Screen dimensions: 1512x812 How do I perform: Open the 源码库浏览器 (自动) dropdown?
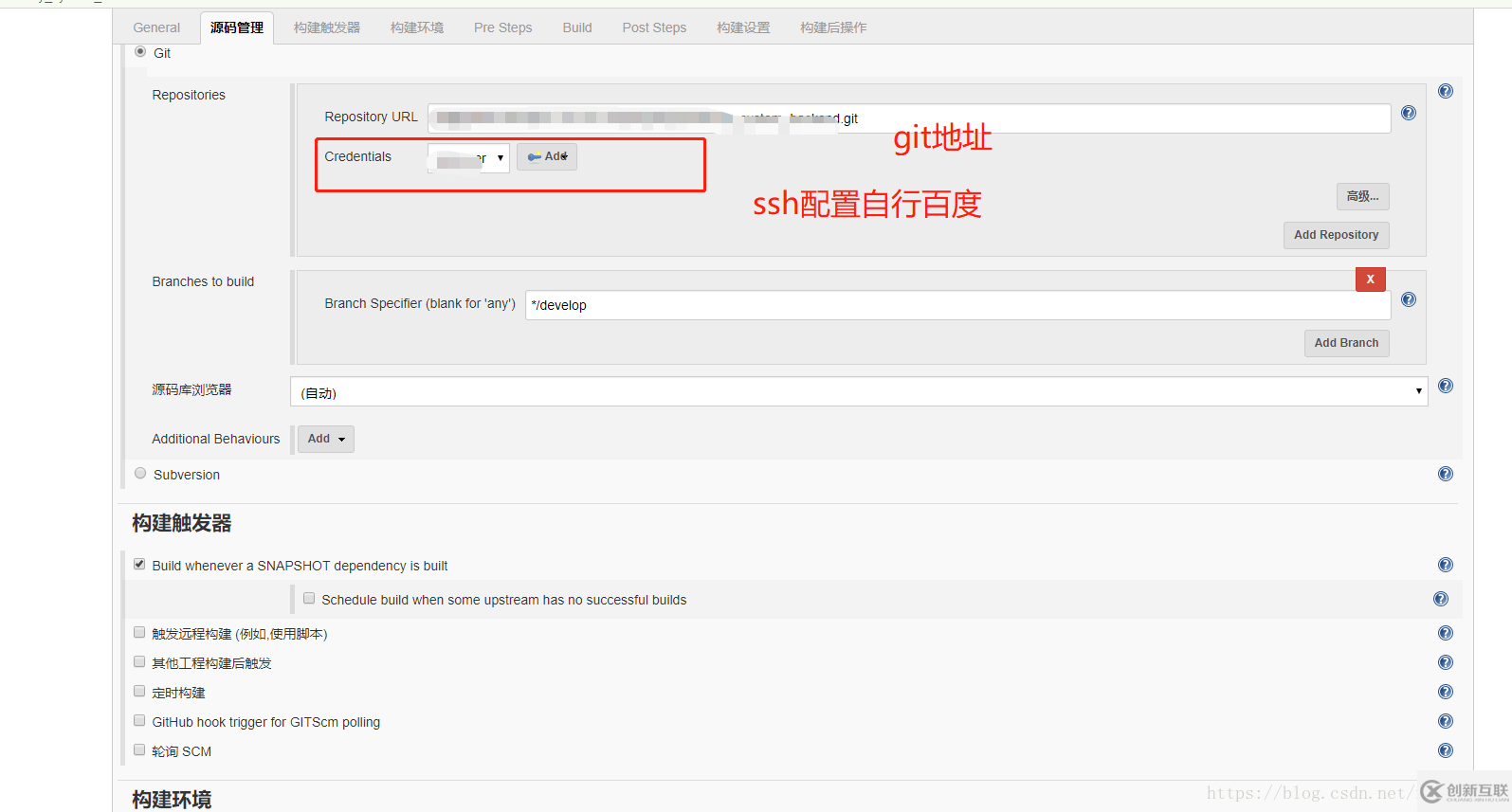pyautogui.click(x=859, y=392)
